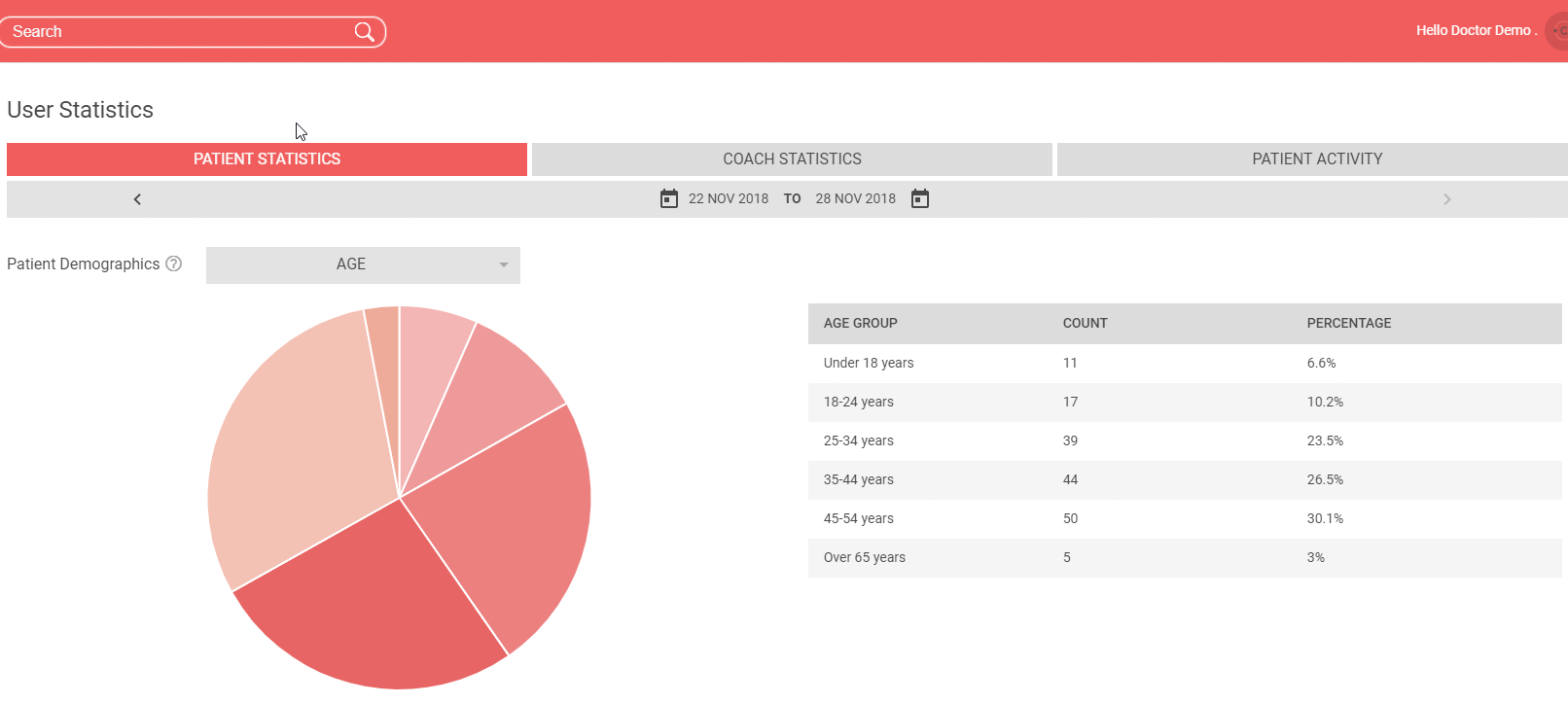1568x704 pixels.
Task: Select the Patient Statistics tab
Action: click(x=267, y=159)
